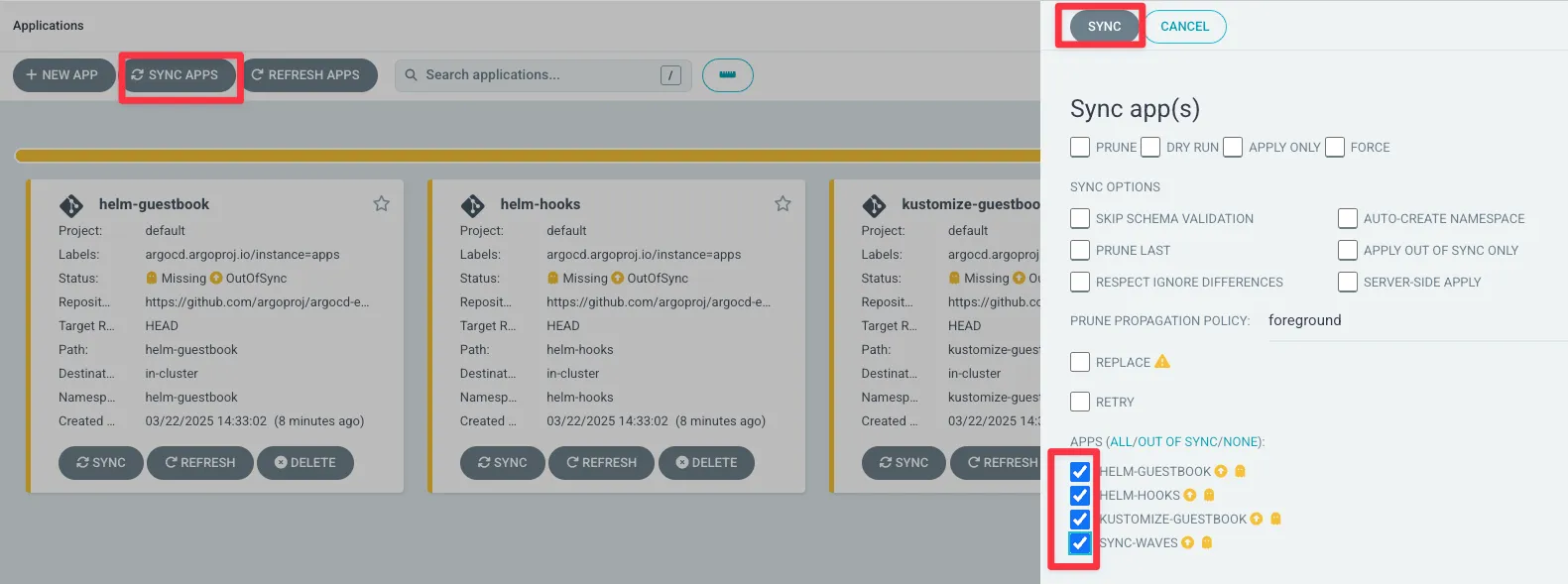The image size is (1568, 584).
Task: Check APPLY OUT OF SYNC ONLY
Action: click(1348, 250)
